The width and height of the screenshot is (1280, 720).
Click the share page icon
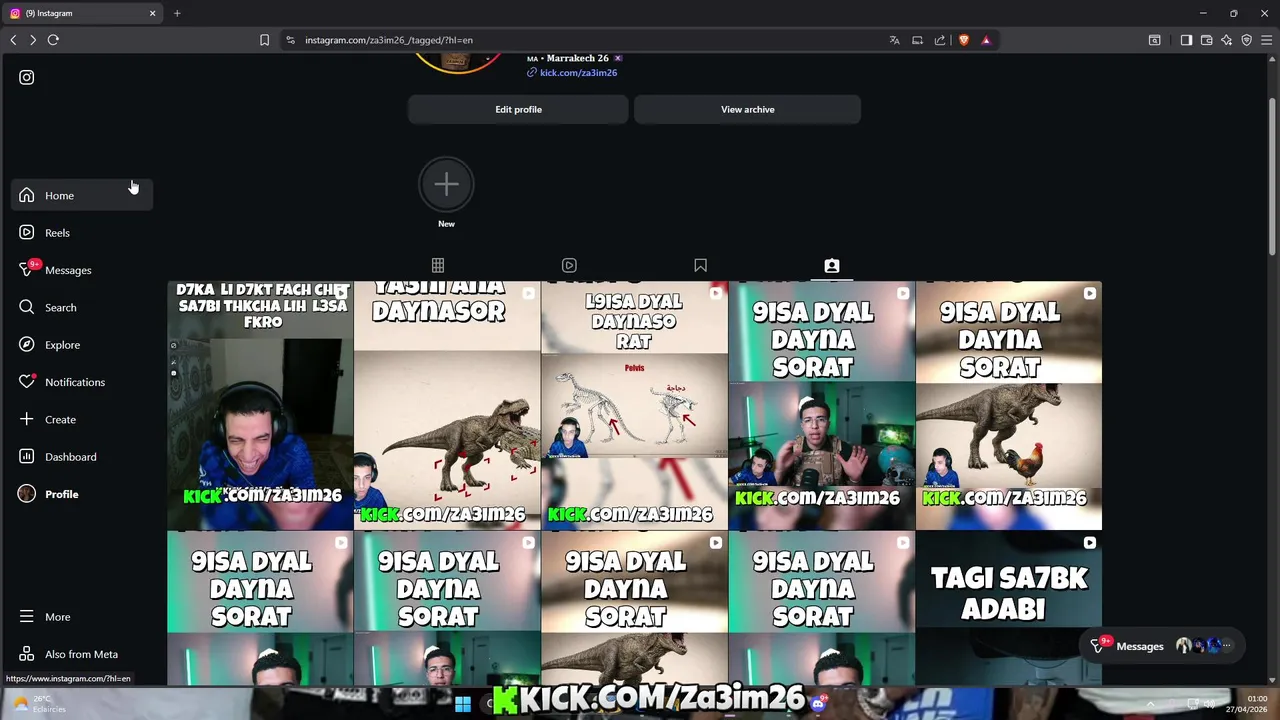tap(940, 40)
